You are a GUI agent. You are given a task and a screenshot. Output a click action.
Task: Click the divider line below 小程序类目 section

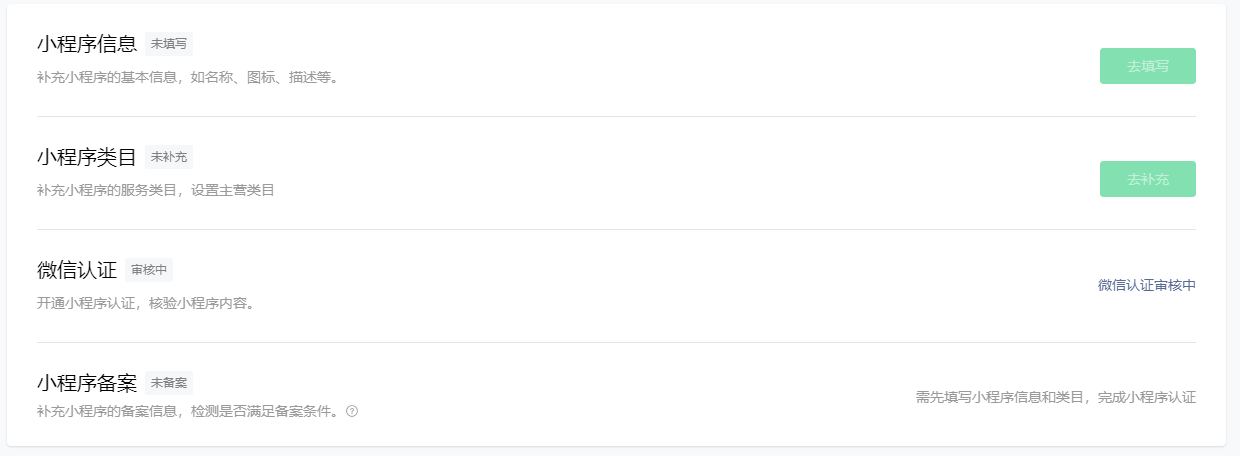tap(616, 229)
